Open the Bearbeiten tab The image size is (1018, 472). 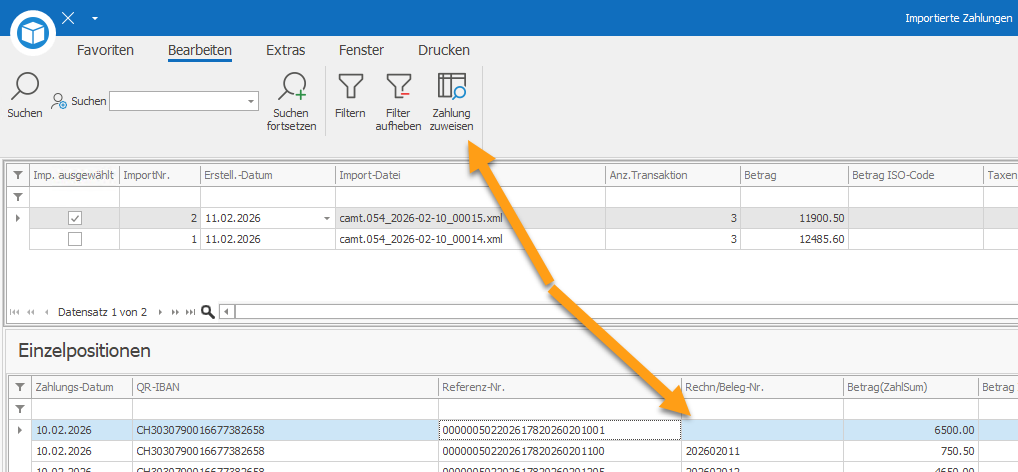click(200, 50)
